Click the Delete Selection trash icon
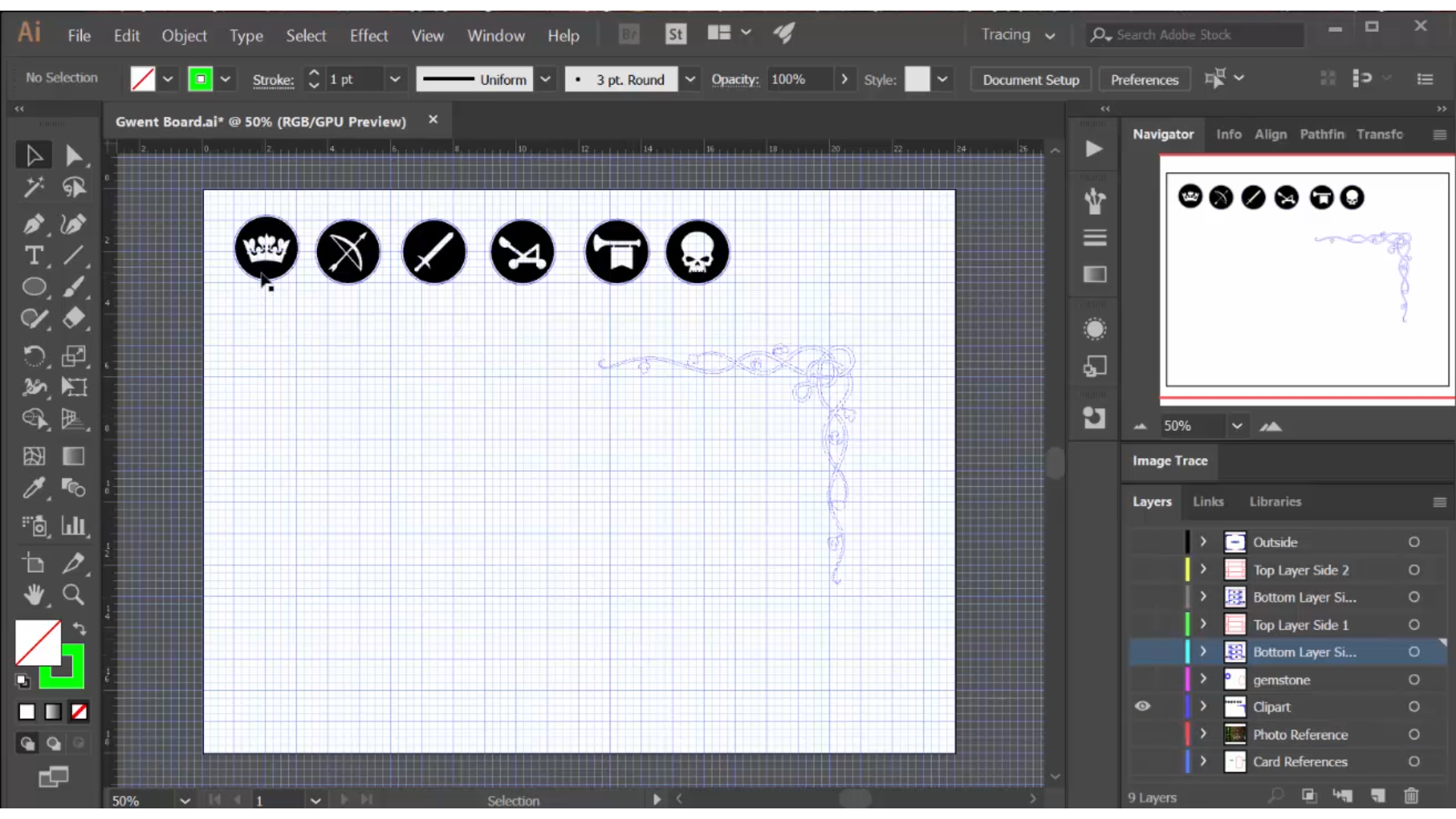Viewport: 1456px width, 819px height. (x=1410, y=796)
